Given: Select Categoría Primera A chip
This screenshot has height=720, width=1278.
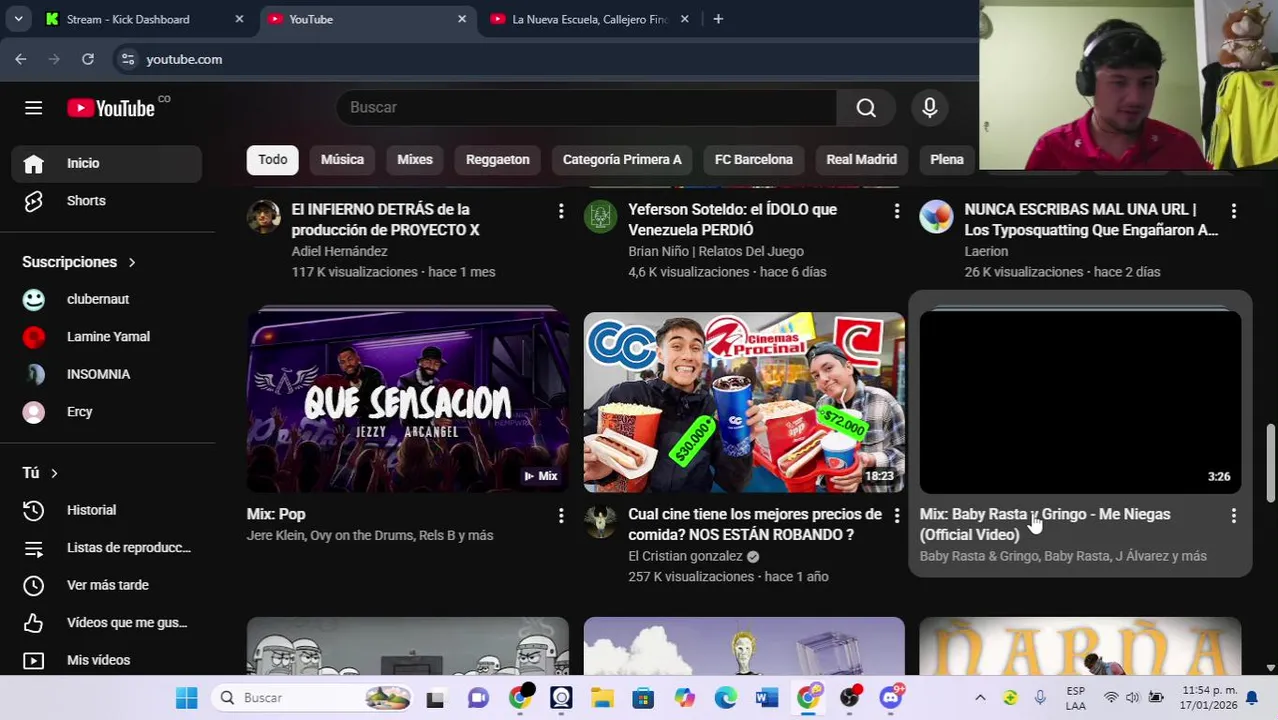Looking at the screenshot, I should point(622,160).
